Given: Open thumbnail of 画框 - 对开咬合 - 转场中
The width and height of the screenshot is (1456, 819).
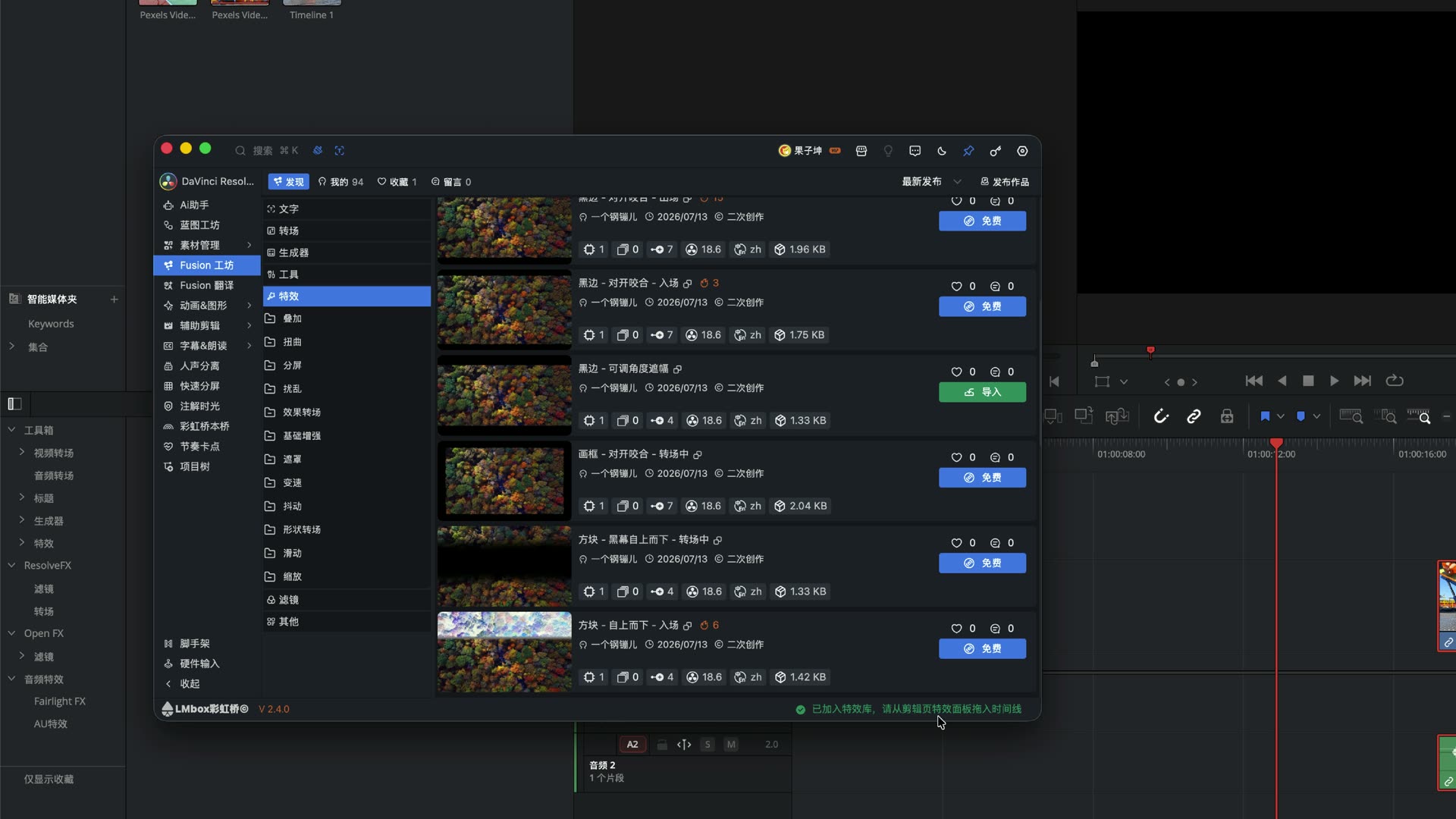Looking at the screenshot, I should [x=504, y=481].
